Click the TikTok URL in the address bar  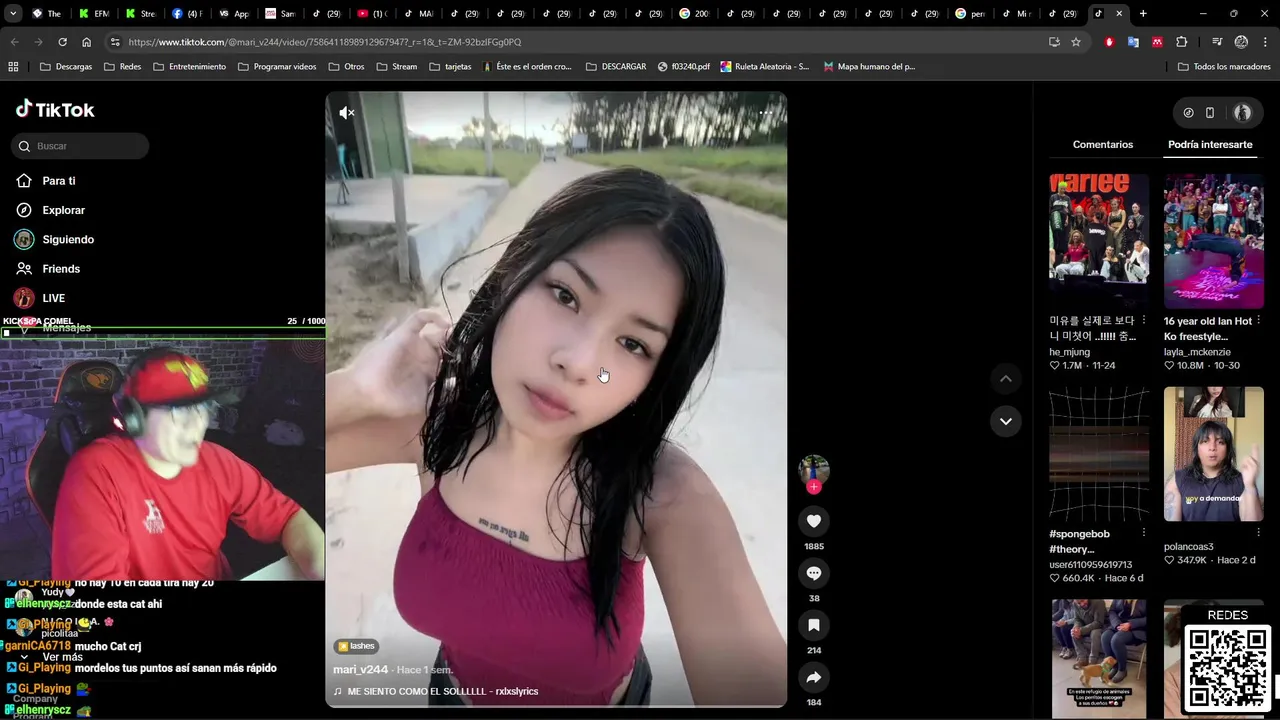point(325,42)
